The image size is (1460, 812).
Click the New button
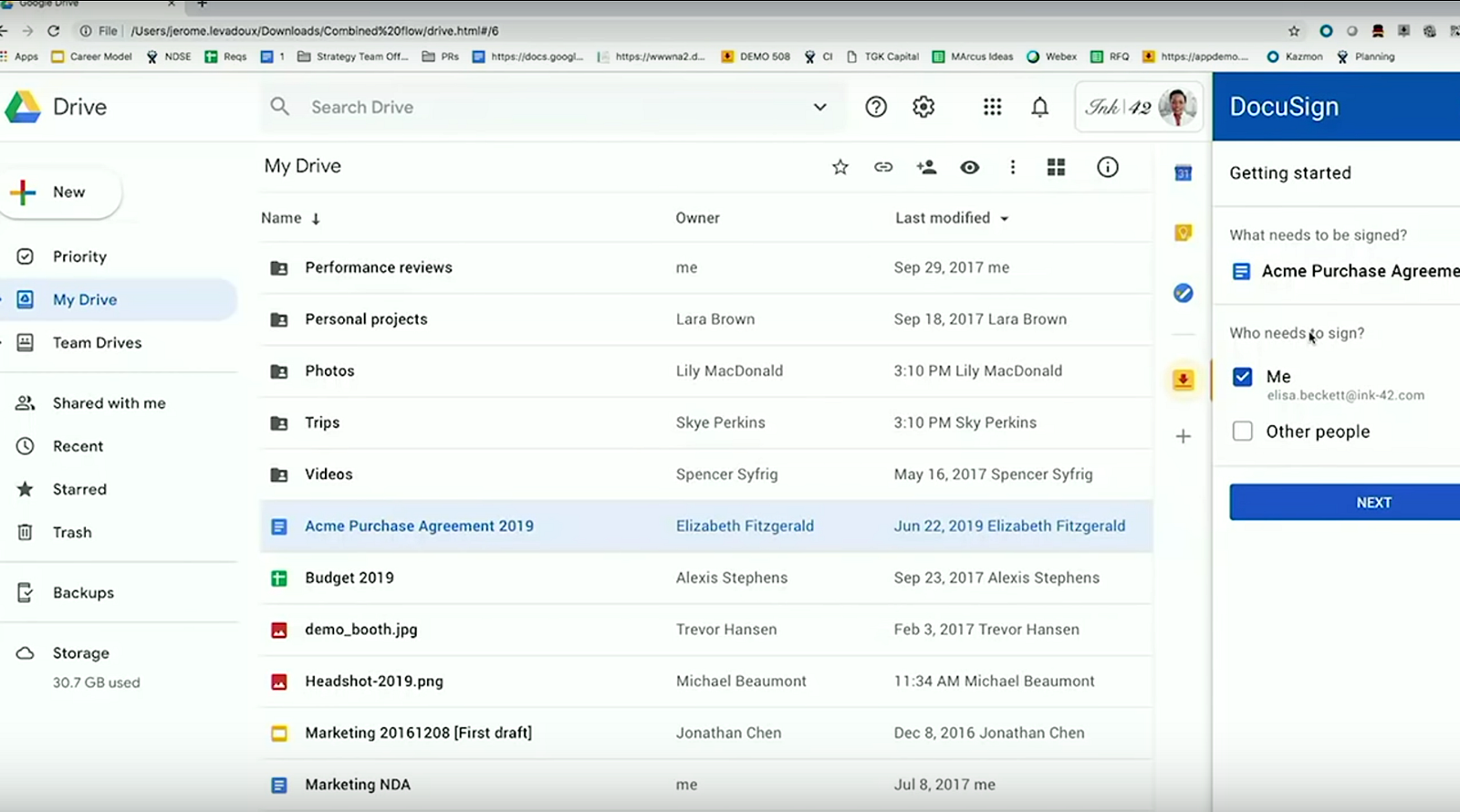coord(59,193)
